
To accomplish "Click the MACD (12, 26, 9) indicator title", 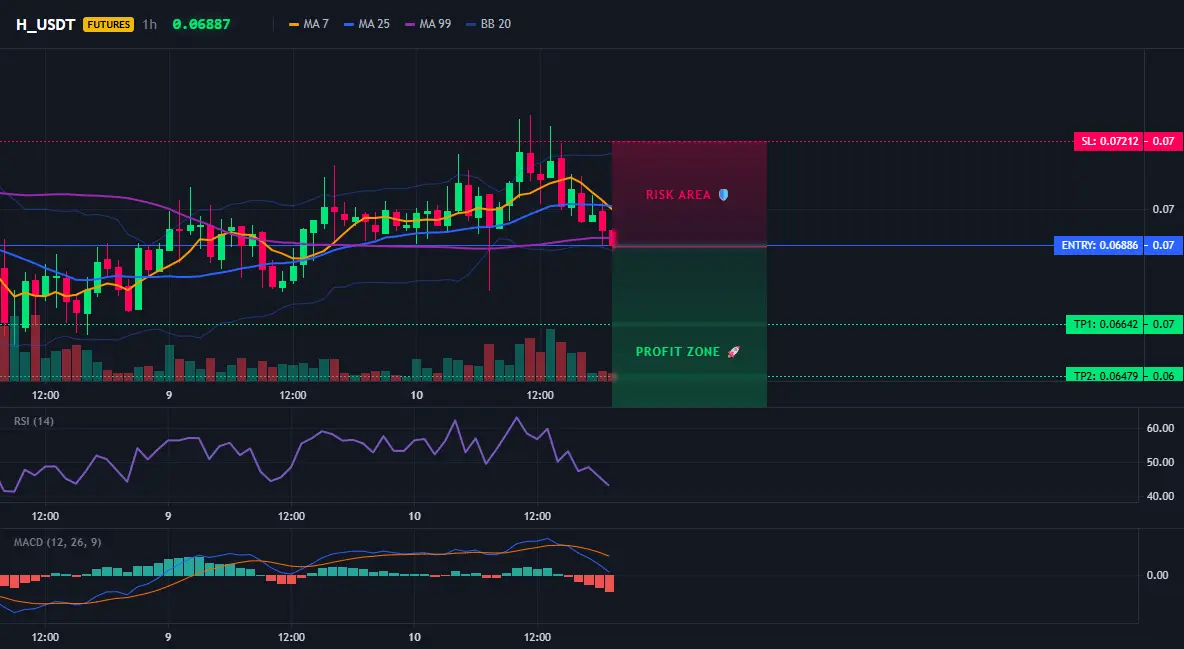I will [x=57, y=542].
